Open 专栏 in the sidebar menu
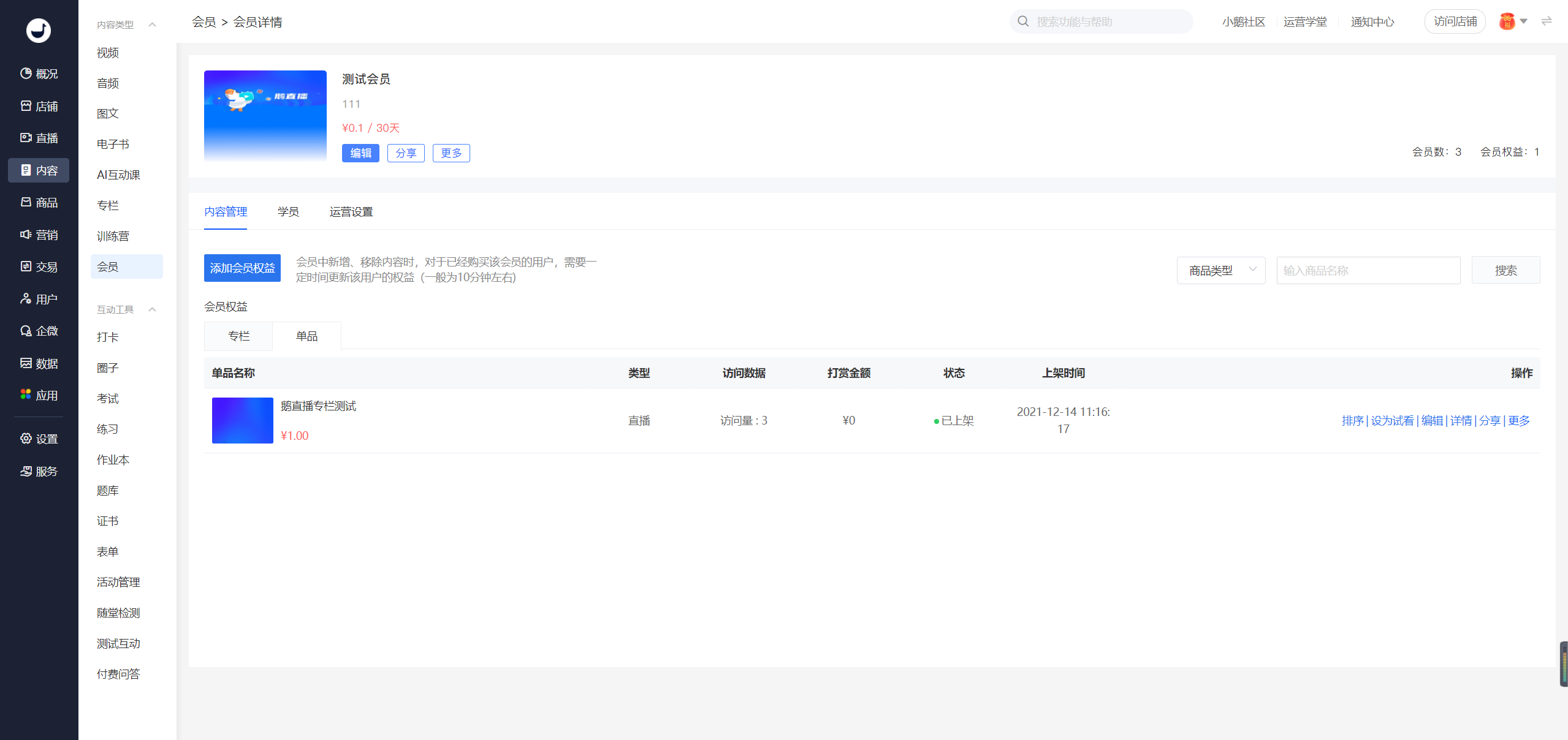Viewport: 1568px width, 740px height. pos(108,205)
